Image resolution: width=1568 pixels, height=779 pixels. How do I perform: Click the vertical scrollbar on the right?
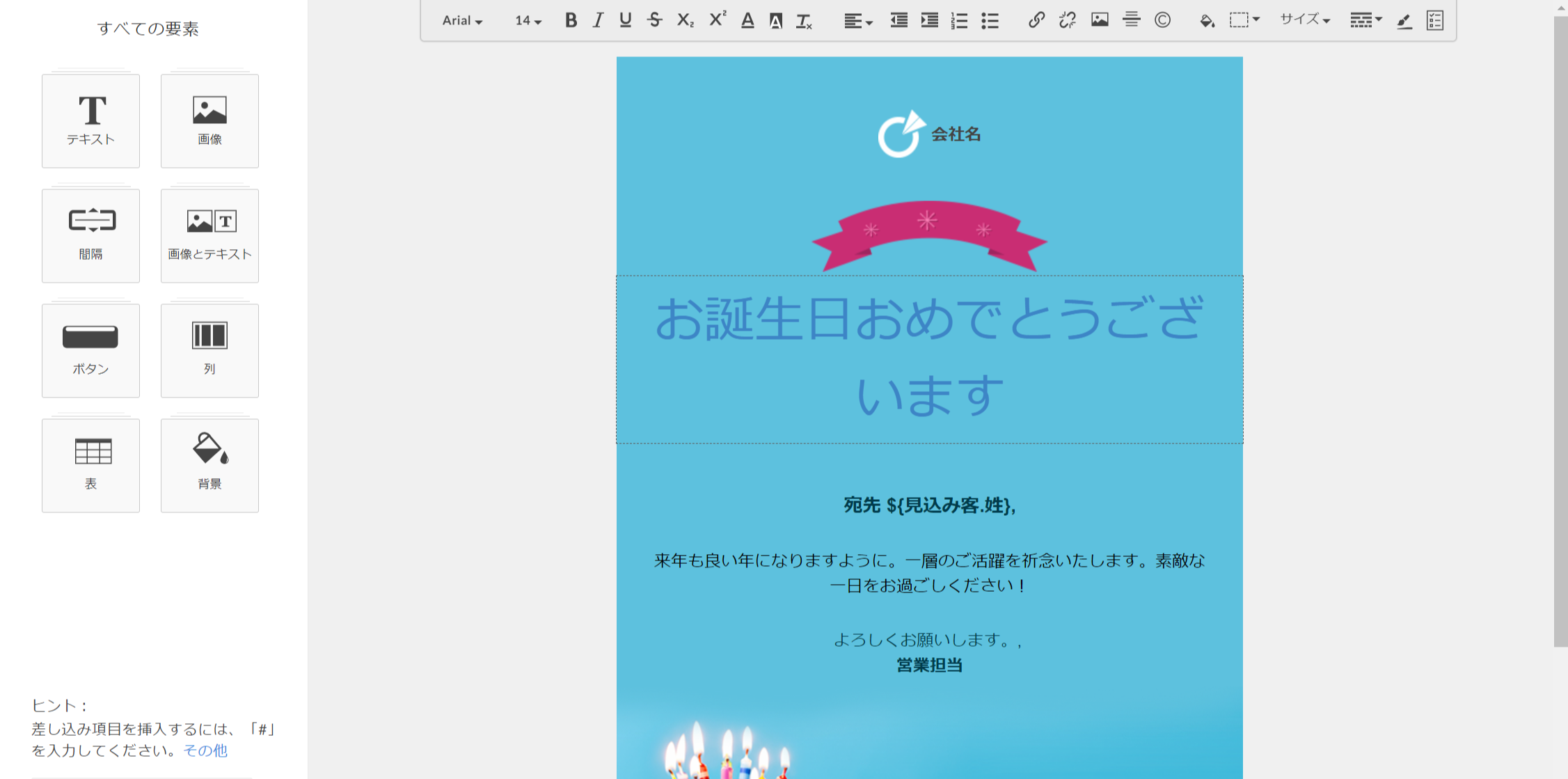(1560, 331)
